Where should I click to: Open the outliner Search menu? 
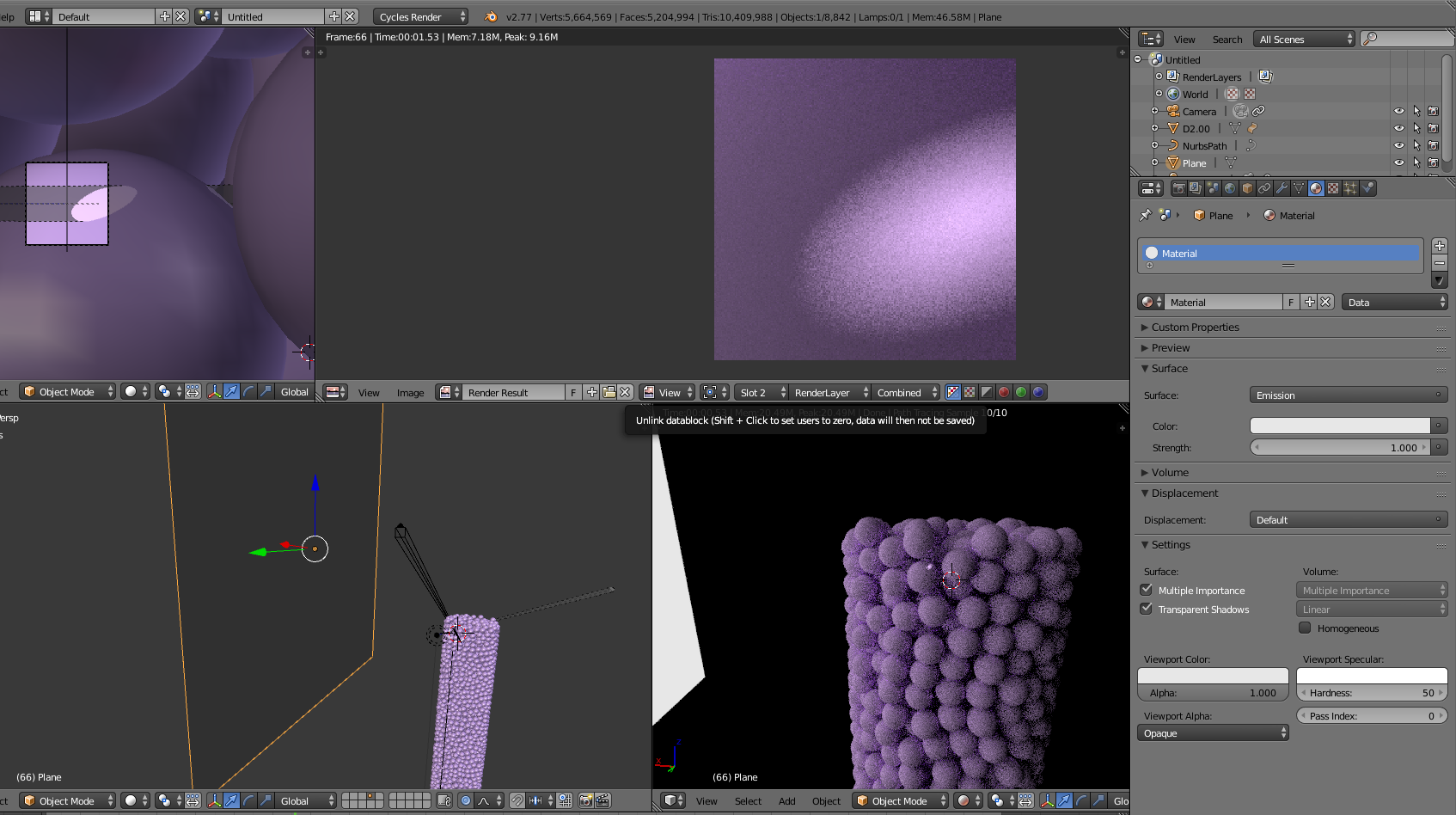pos(1227,39)
